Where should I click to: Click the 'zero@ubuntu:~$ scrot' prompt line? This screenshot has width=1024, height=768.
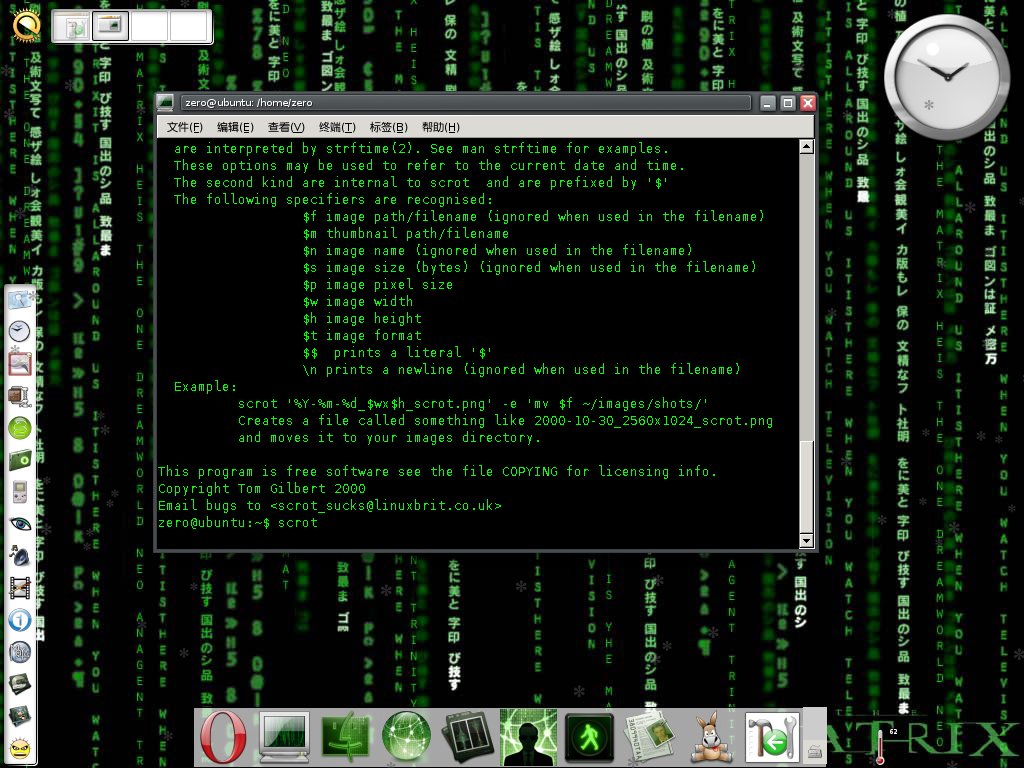238,522
